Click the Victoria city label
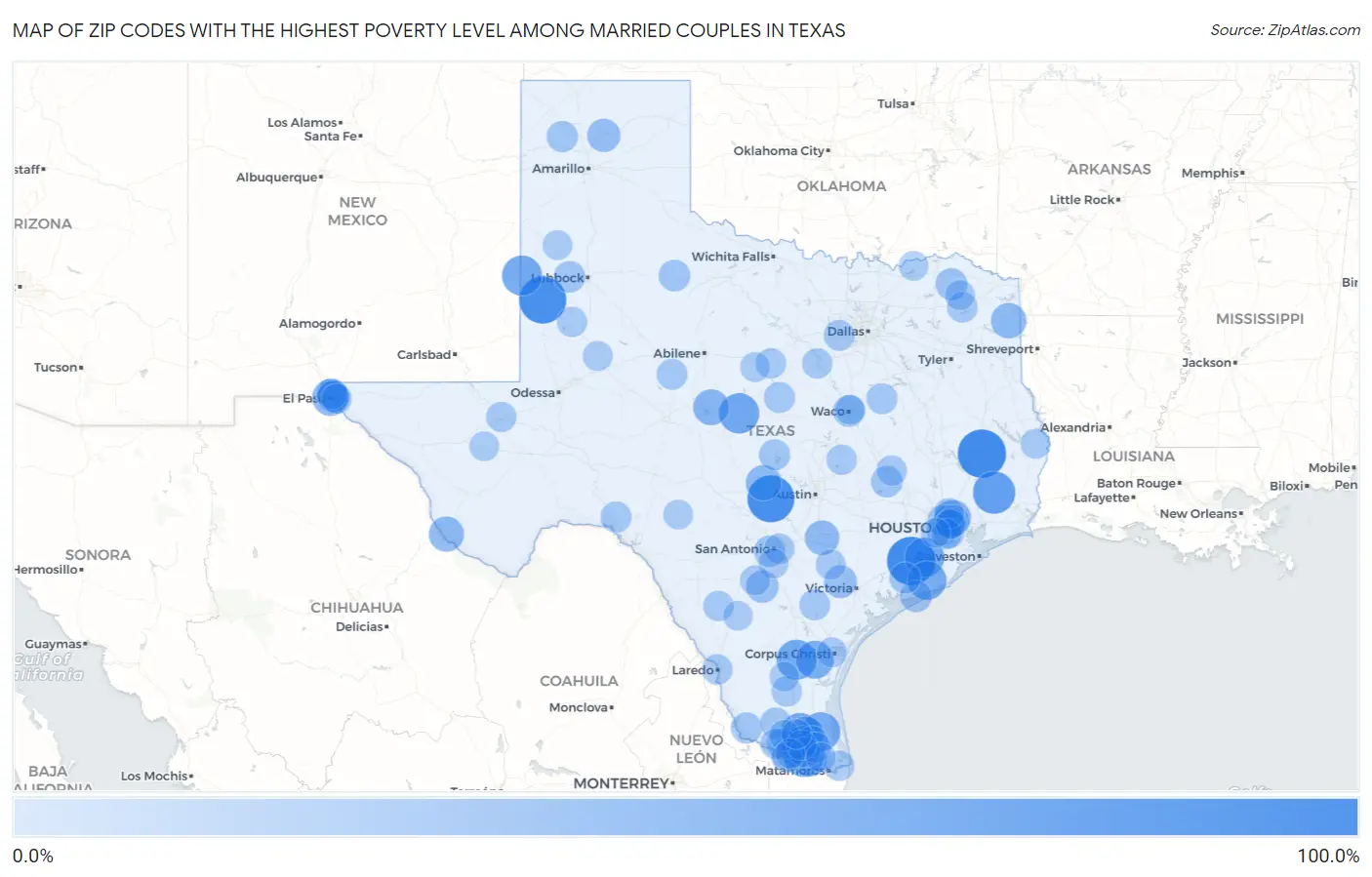 [x=829, y=588]
